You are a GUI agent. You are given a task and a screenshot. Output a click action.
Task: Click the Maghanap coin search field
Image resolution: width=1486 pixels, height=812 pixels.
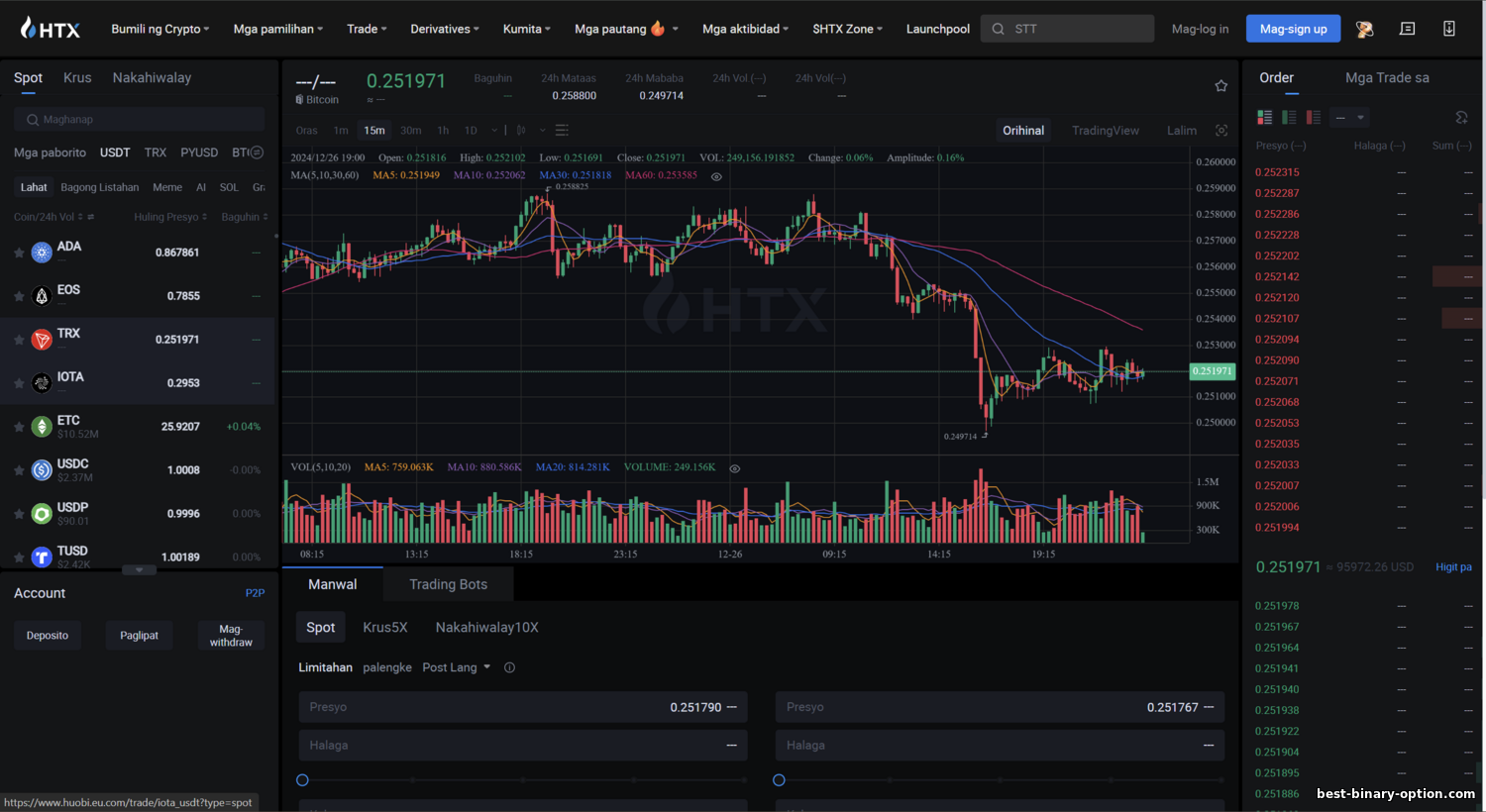140,119
